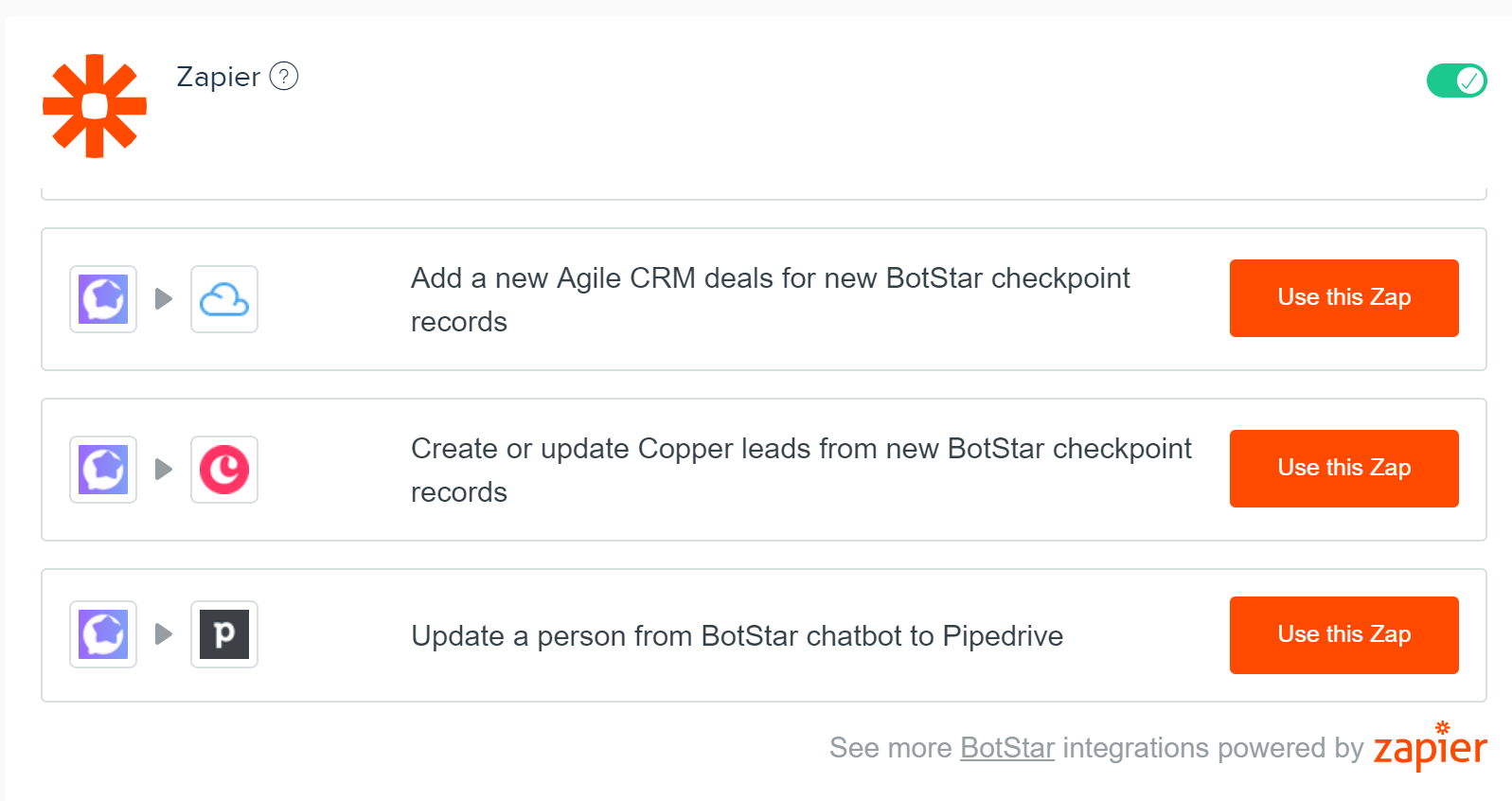Click the Agile CRM cloud icon
This screenshot has height=801, width=1512.
pos(224,299)
